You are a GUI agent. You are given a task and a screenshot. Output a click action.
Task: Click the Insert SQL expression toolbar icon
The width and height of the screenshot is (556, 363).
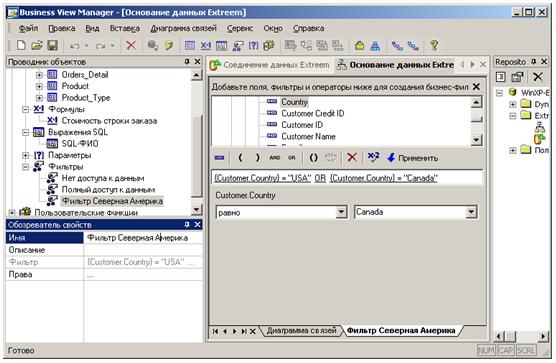tap(221, 46)
